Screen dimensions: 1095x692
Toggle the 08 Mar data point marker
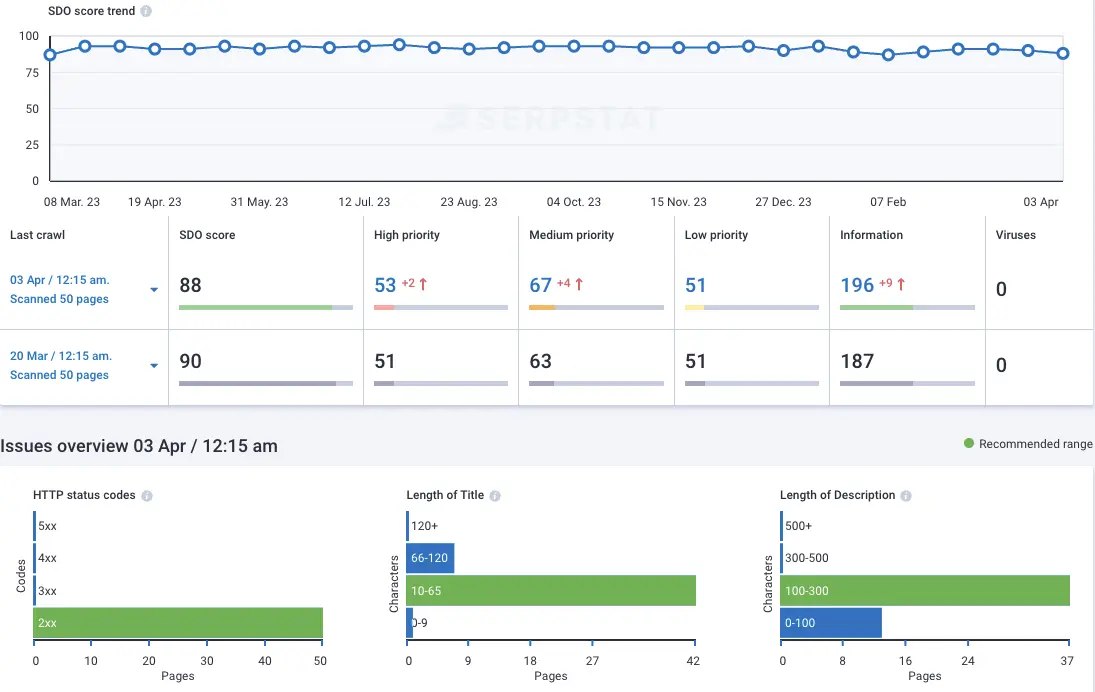click(x=50, y=54)
